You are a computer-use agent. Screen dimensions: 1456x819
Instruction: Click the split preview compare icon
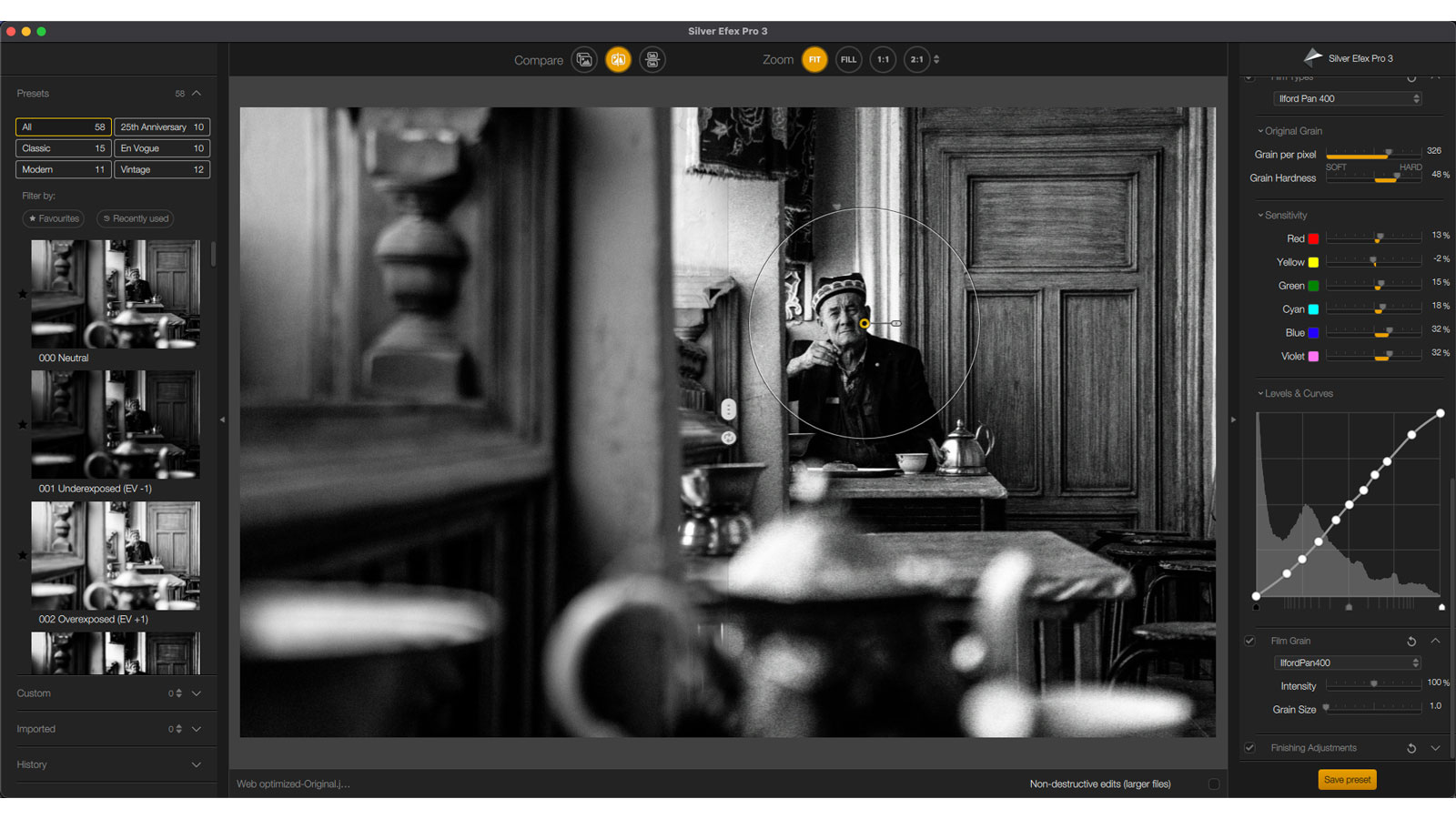pyautogui.click(x=618, y=60)
